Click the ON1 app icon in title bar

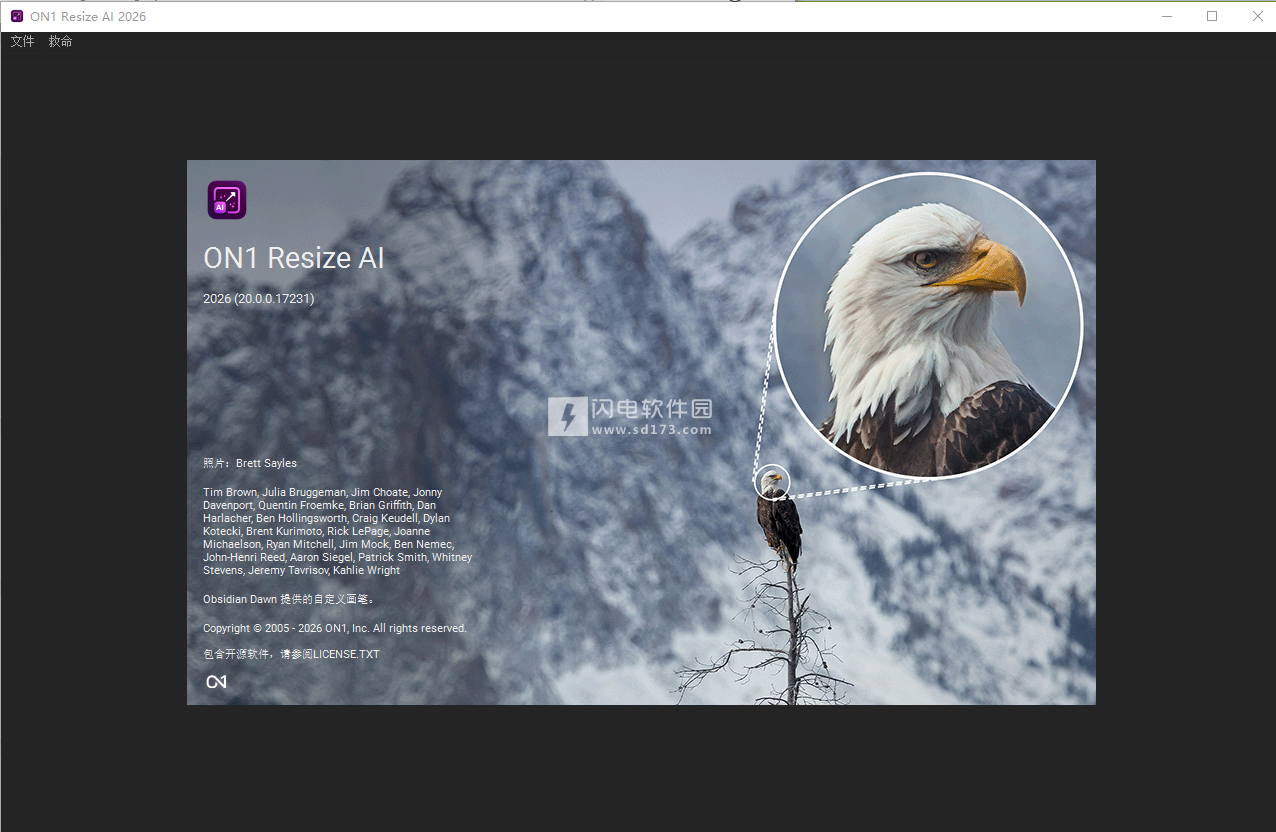point(17,16)
